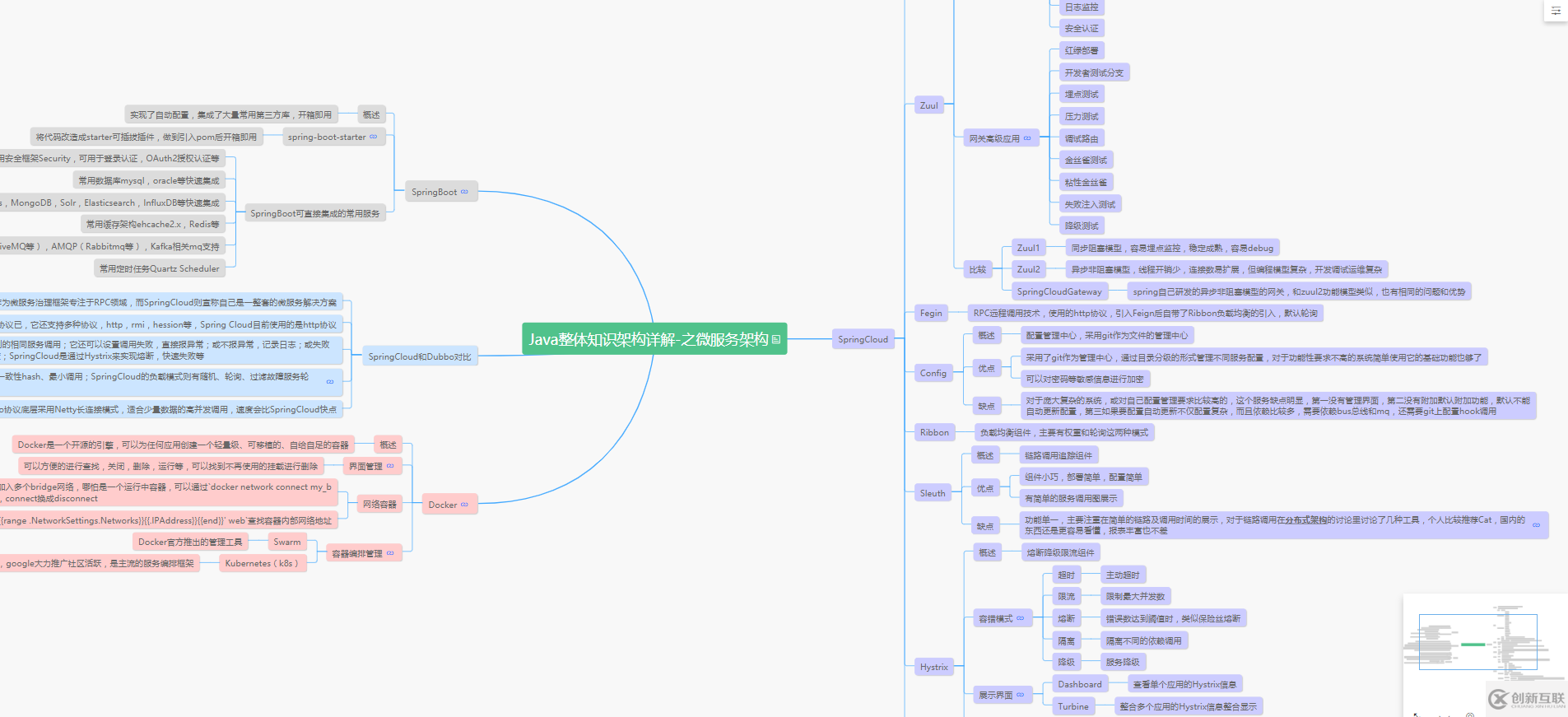Open the settings sliders panel icon

1555,11
